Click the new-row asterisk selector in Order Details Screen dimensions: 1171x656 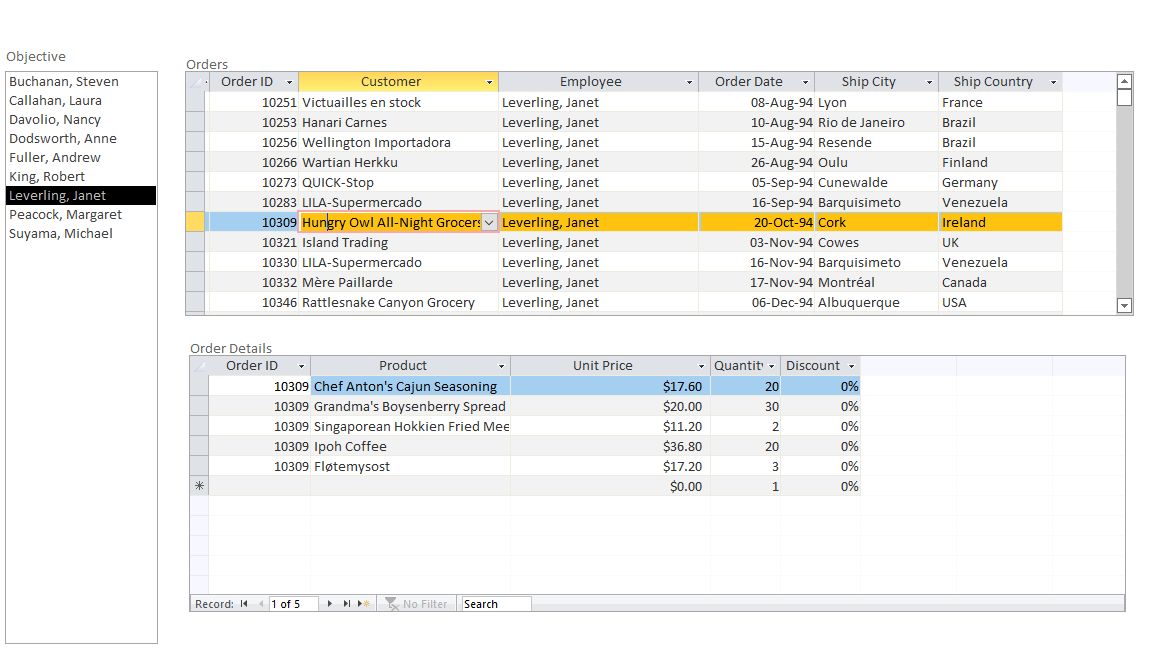point(199,486)
